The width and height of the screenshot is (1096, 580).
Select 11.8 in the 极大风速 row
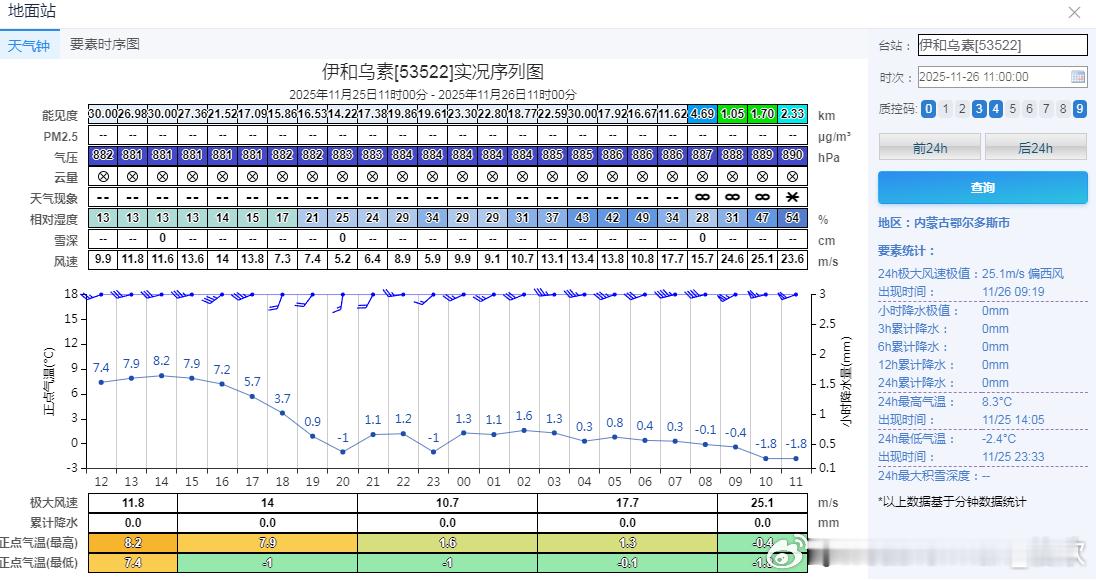[133, 503]
